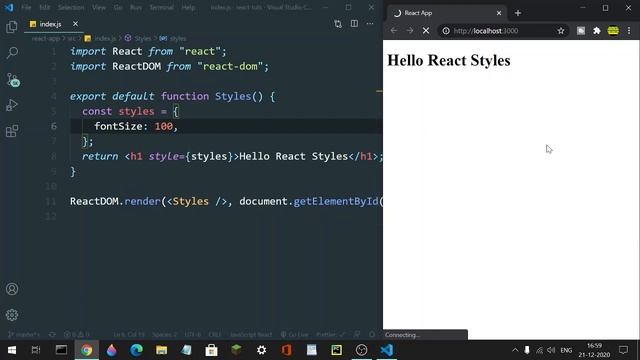
Task: Click the react-app breadcrumb
Action: coord(46,38)
